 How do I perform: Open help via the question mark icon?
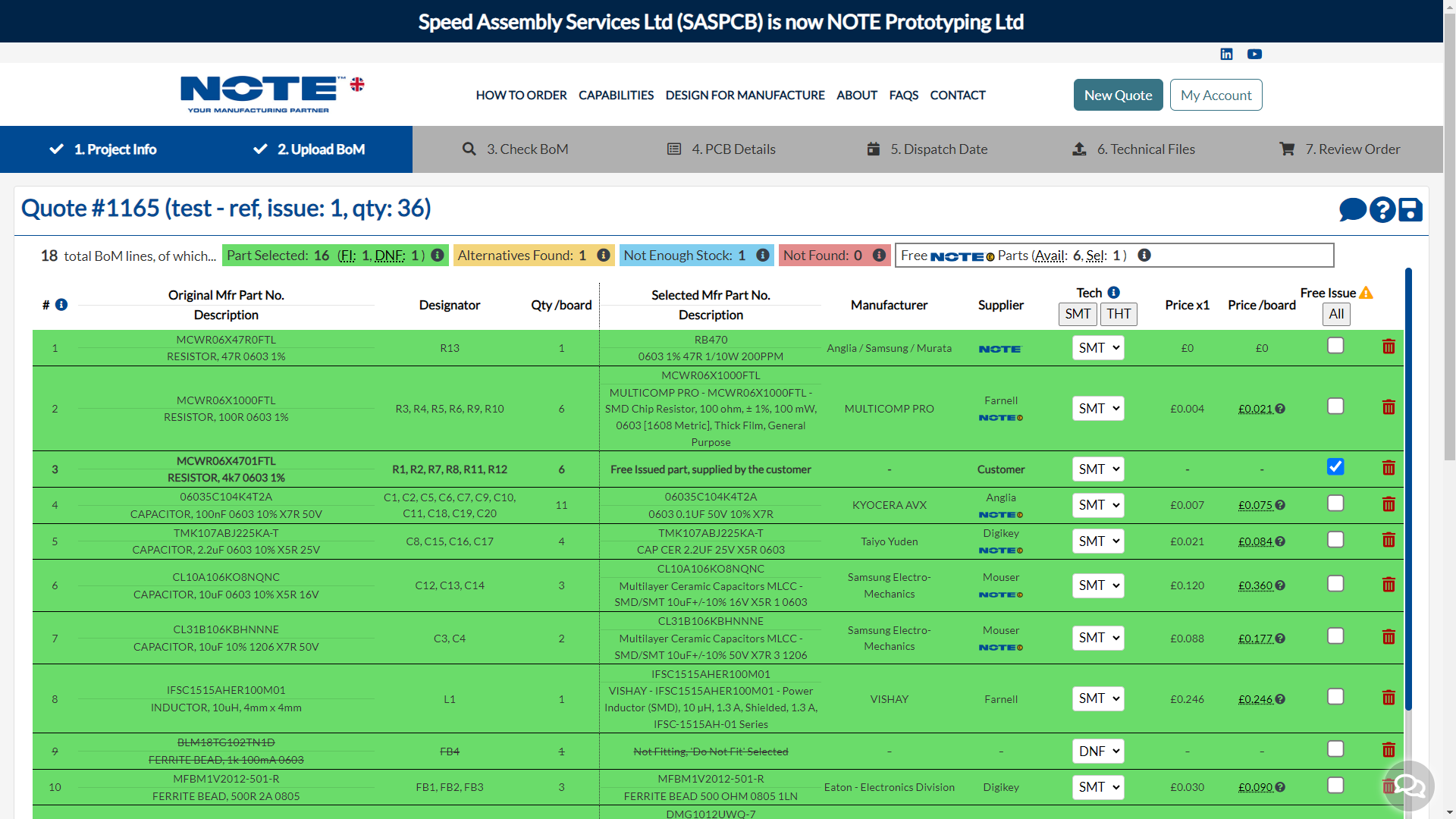pos(1381,210)
